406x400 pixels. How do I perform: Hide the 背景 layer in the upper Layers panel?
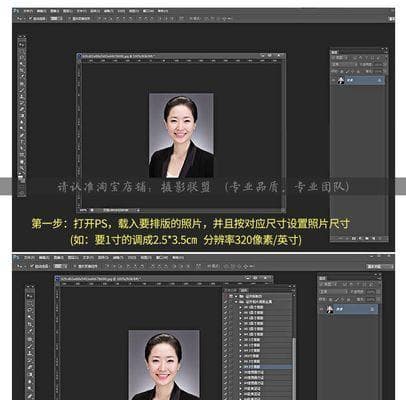click(334, 80)
